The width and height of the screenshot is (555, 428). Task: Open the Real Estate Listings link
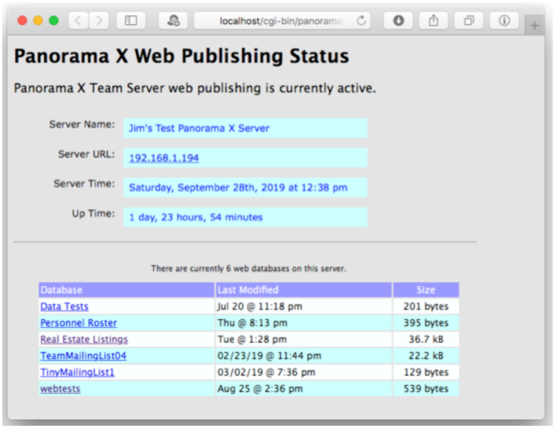84,339
